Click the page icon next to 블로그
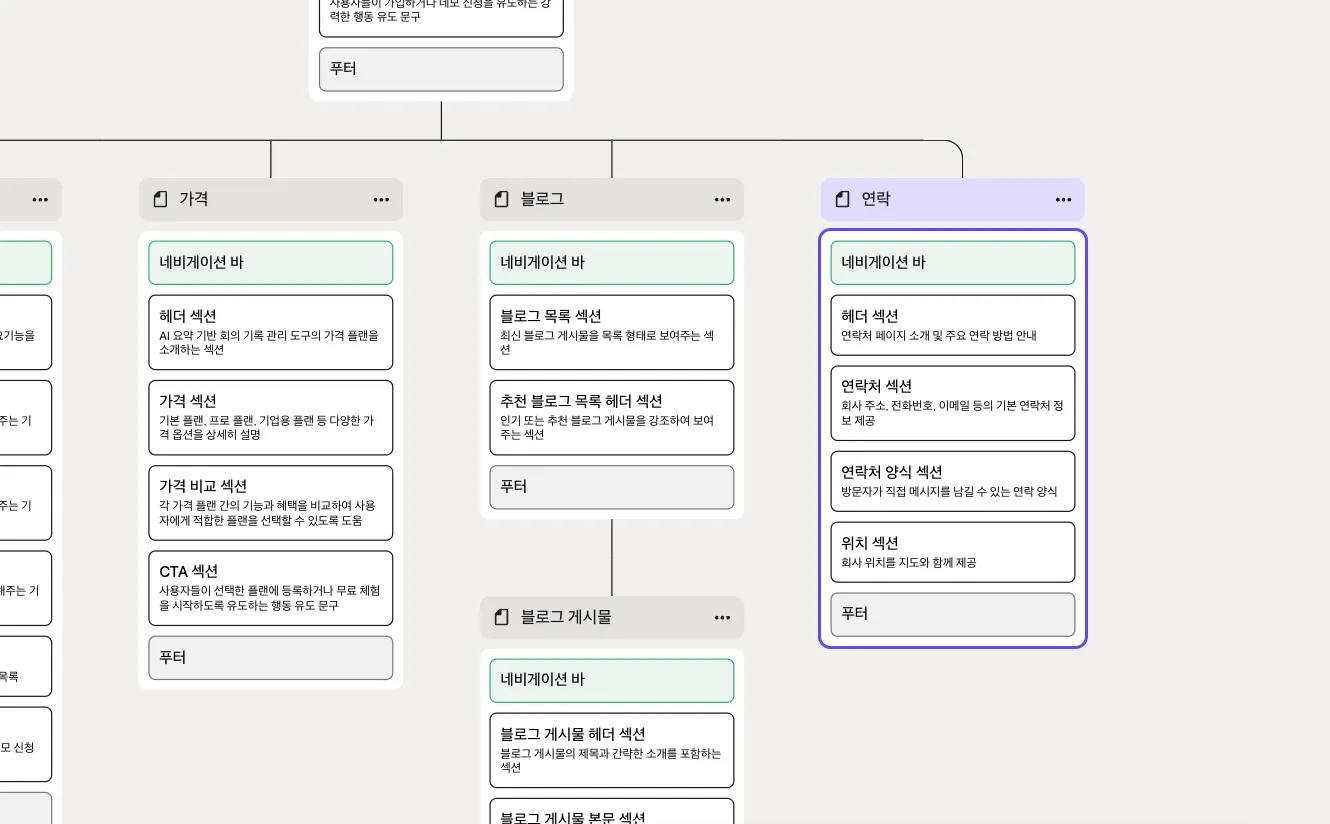The width and height of the screenshot is (1330, 824). pos(501,199)
